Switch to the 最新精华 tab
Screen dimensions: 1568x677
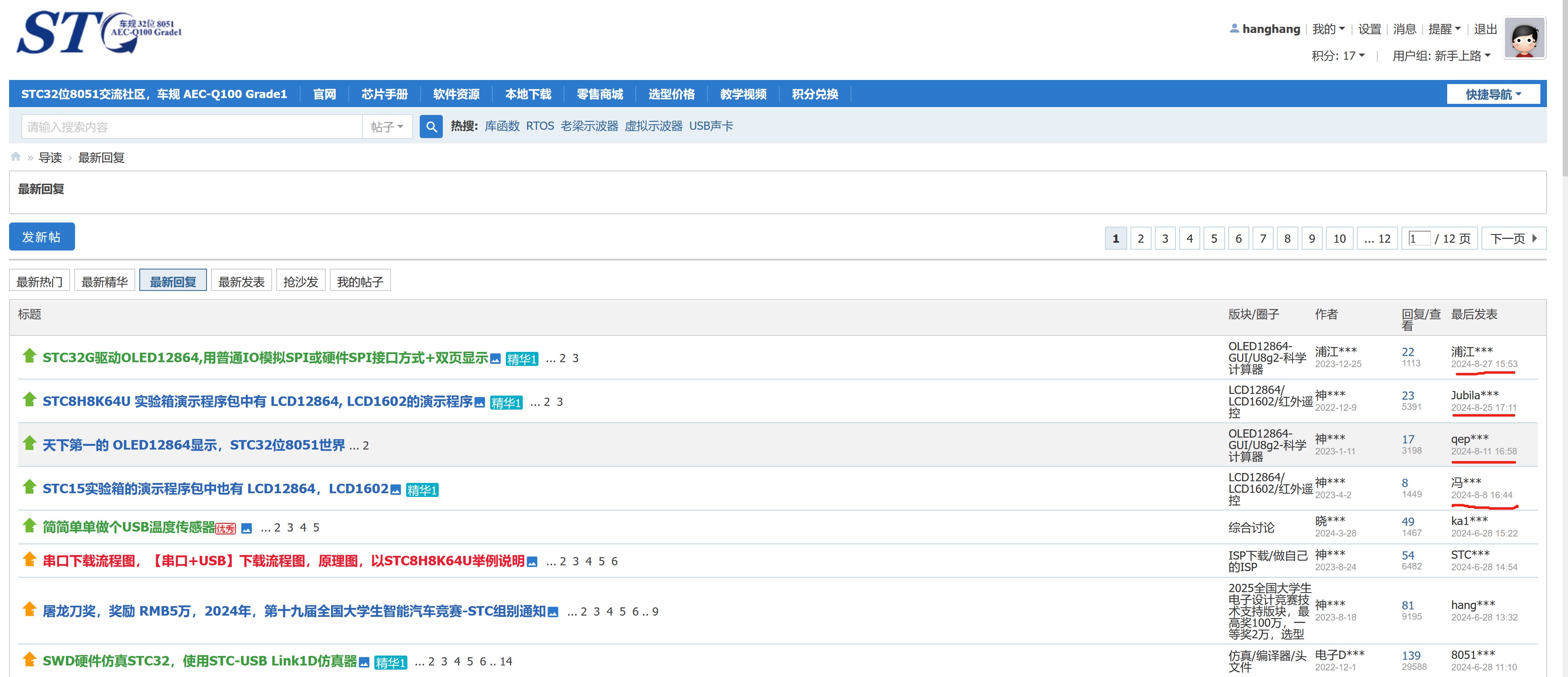pyautogui.click(x=105, y=281)
